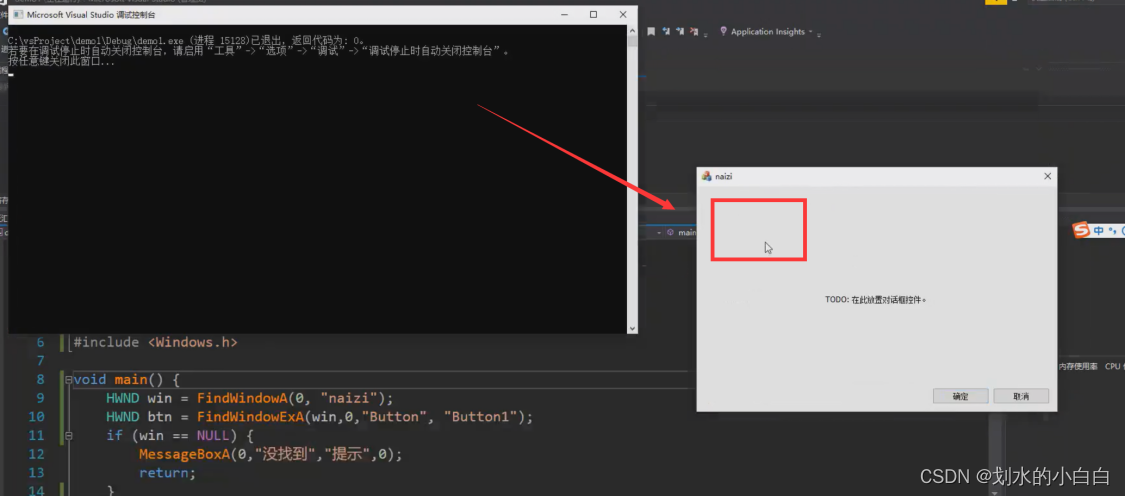Go to previous bookmark via toolbar icon
Image resolution: width=1125 pixels, height=496 pixels.
click(x=666, y=32)
